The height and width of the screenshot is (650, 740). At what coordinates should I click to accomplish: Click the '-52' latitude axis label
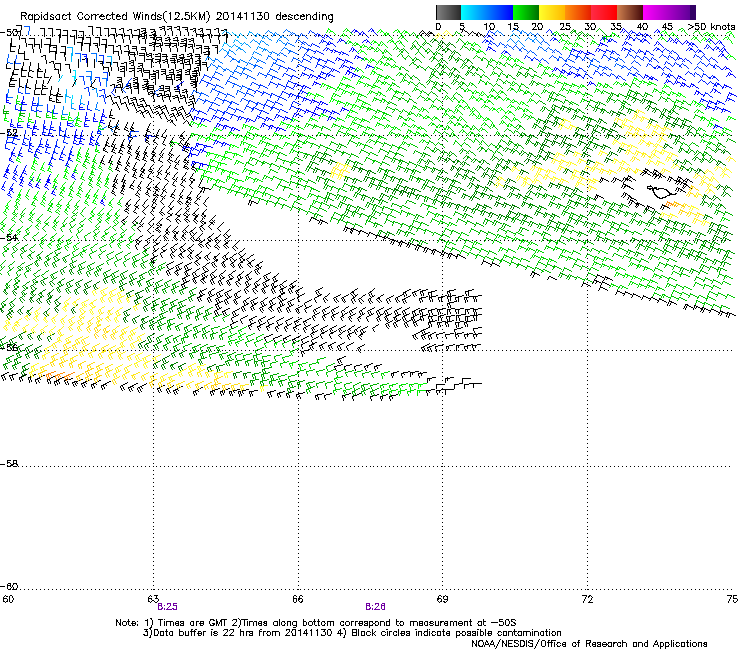[9, 133]
